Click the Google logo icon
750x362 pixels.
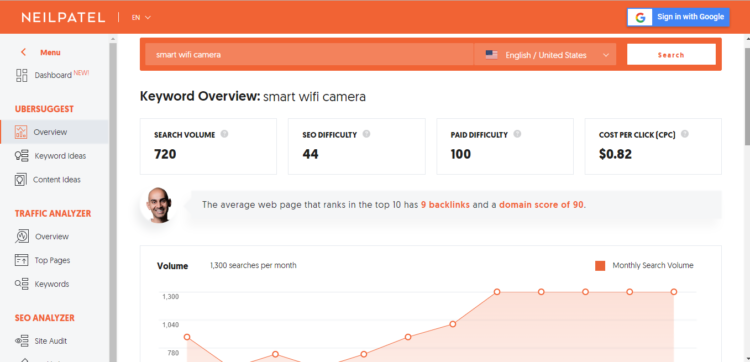coord(640,17)
